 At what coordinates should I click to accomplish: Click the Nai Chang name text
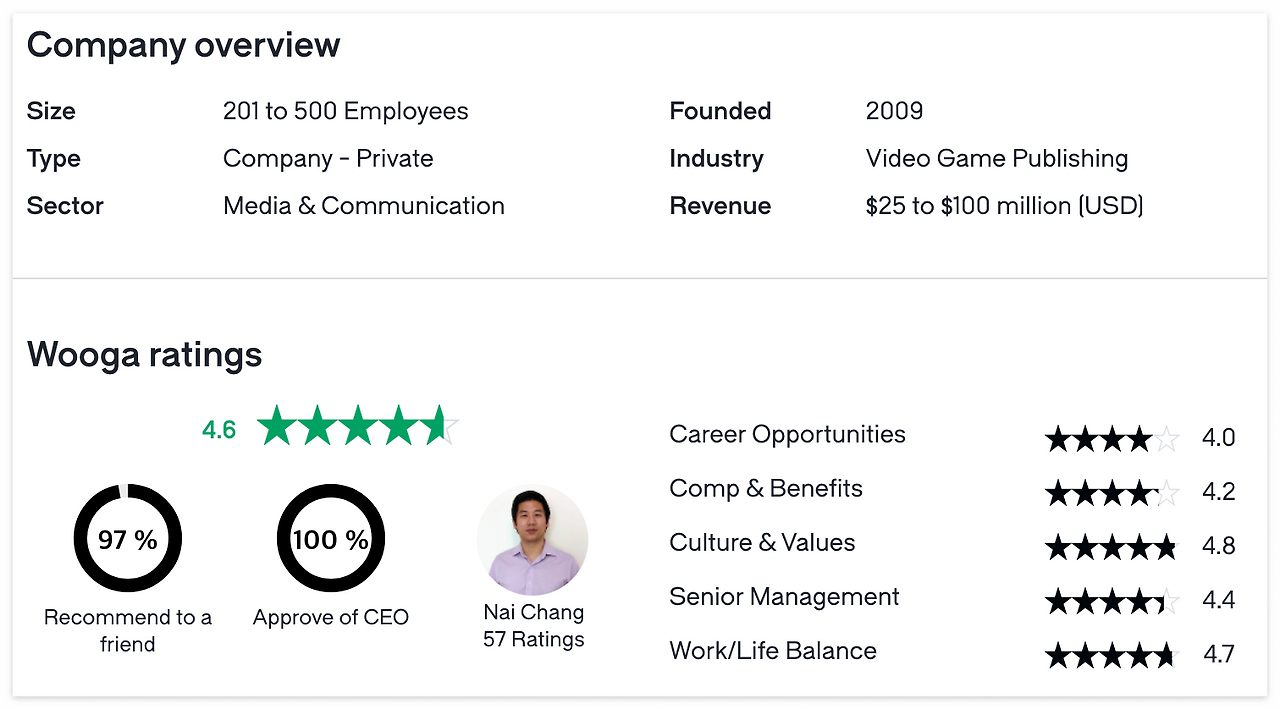533,612
